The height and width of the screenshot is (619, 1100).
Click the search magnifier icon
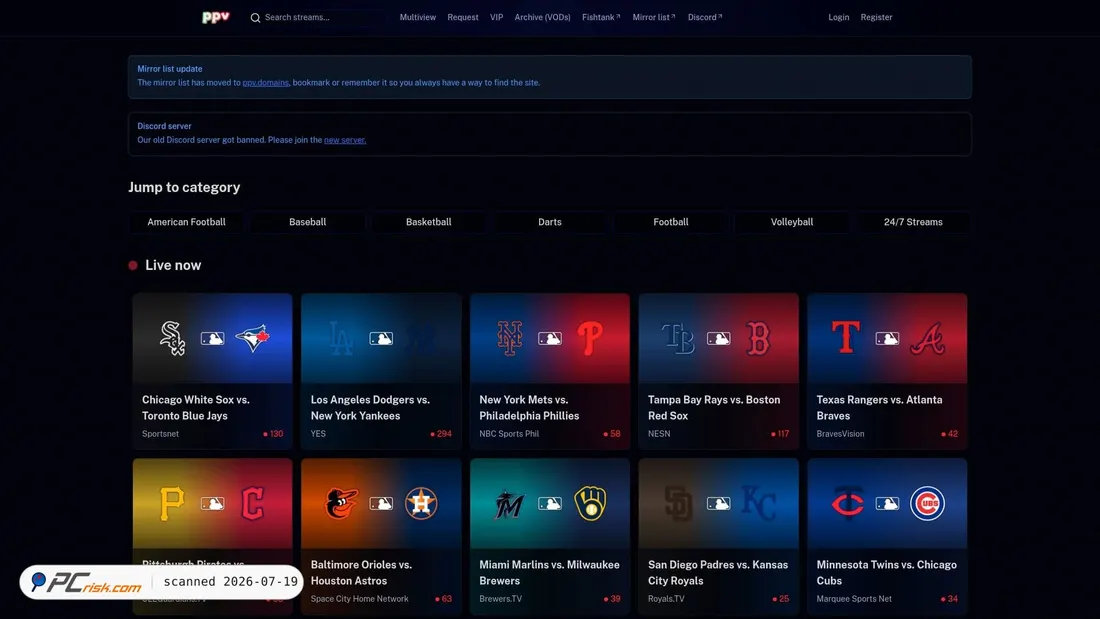pos(255,18)
